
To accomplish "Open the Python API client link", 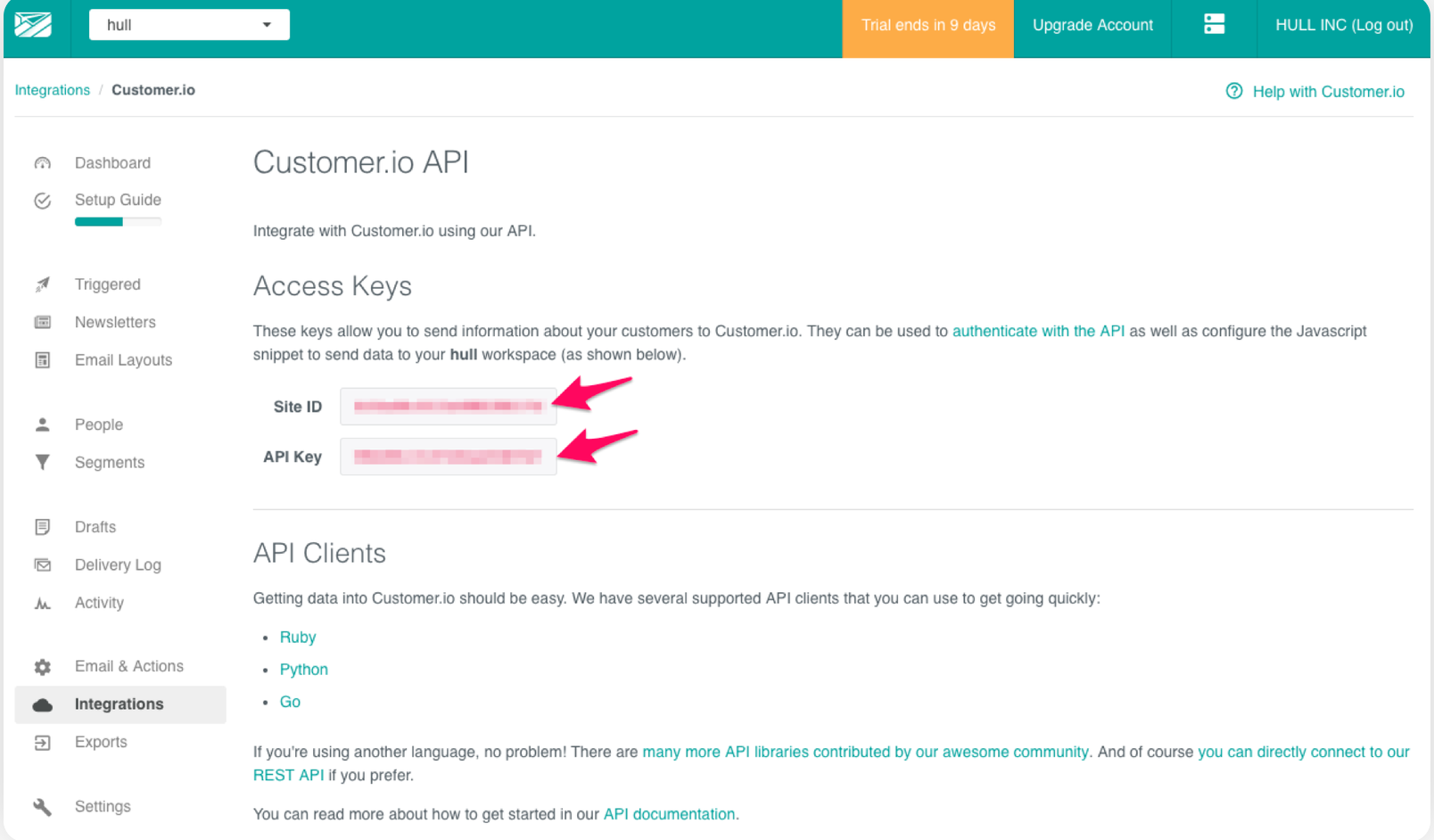I will tap(304, 670).
